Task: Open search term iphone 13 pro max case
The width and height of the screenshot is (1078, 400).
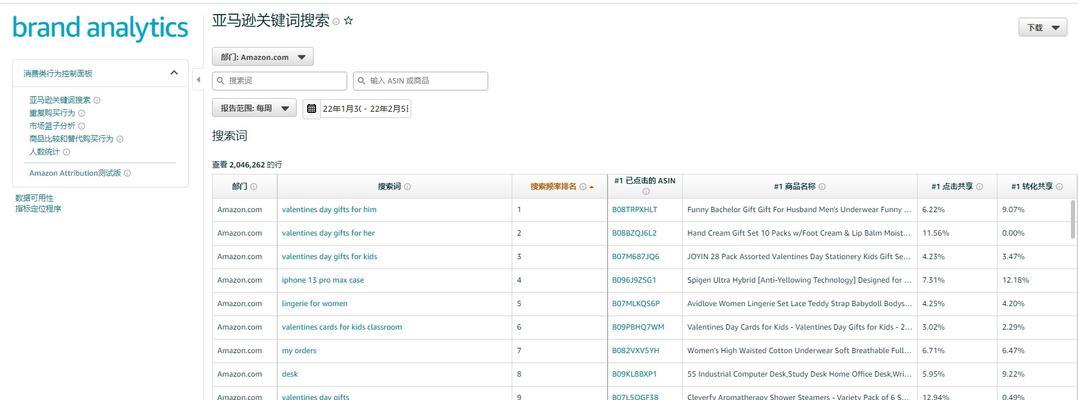Action: pos(323,280)
